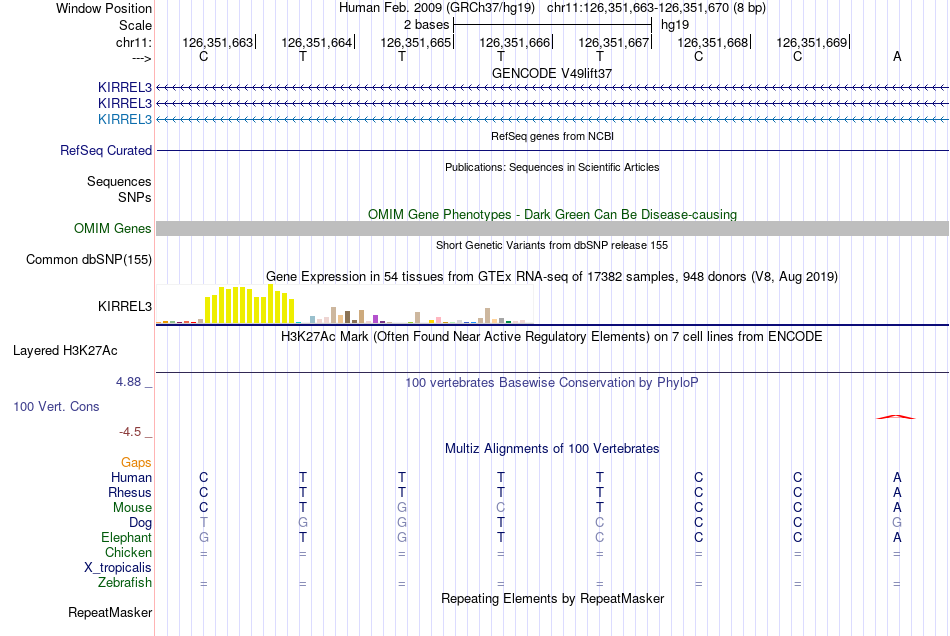Click RefSeq genes from NCBI title

552,136
